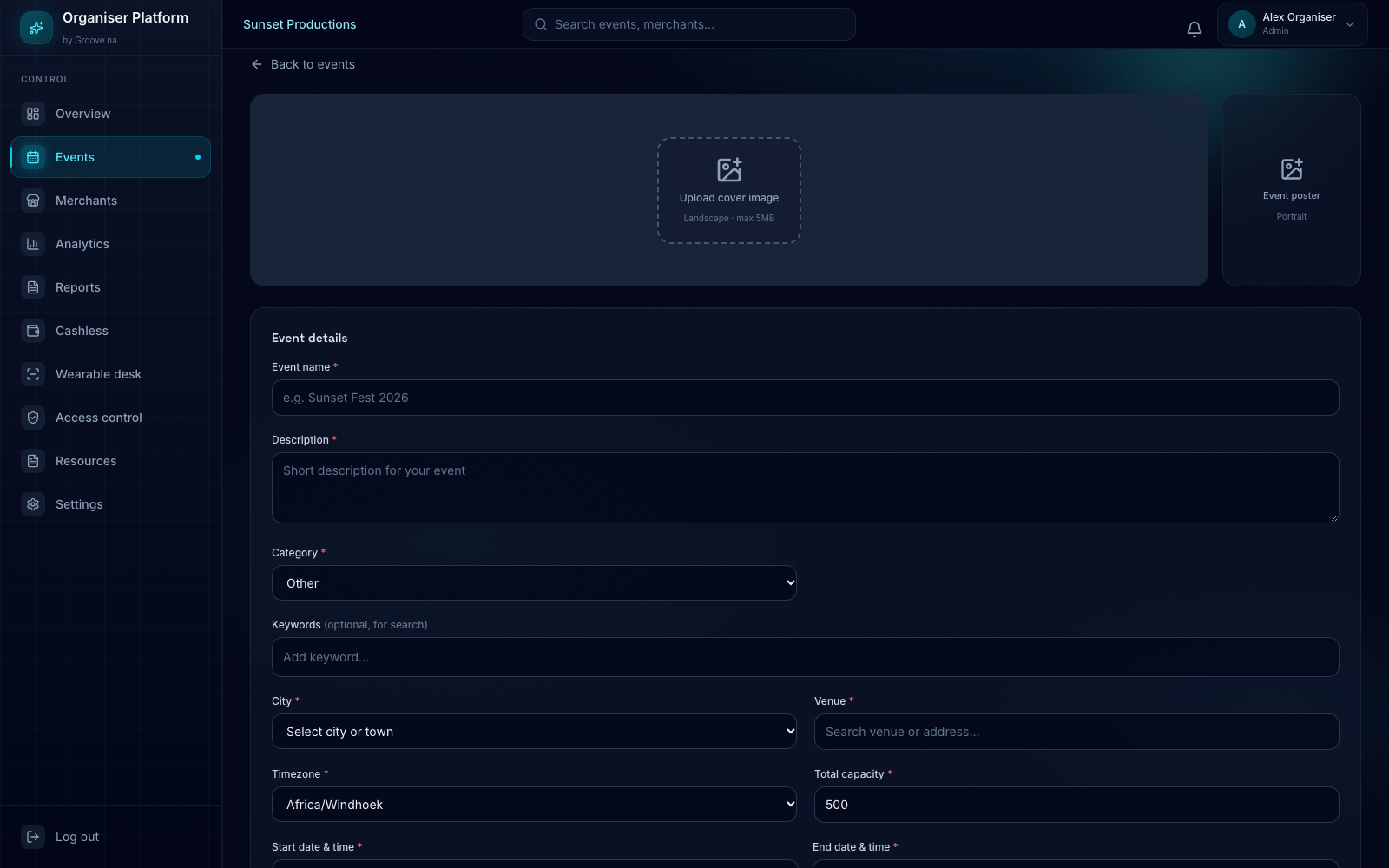Image resolution: width=1389 pixels, height=868 pixels.
Task: Click the search magnifier icon
Action: click(x=541, y=24)
